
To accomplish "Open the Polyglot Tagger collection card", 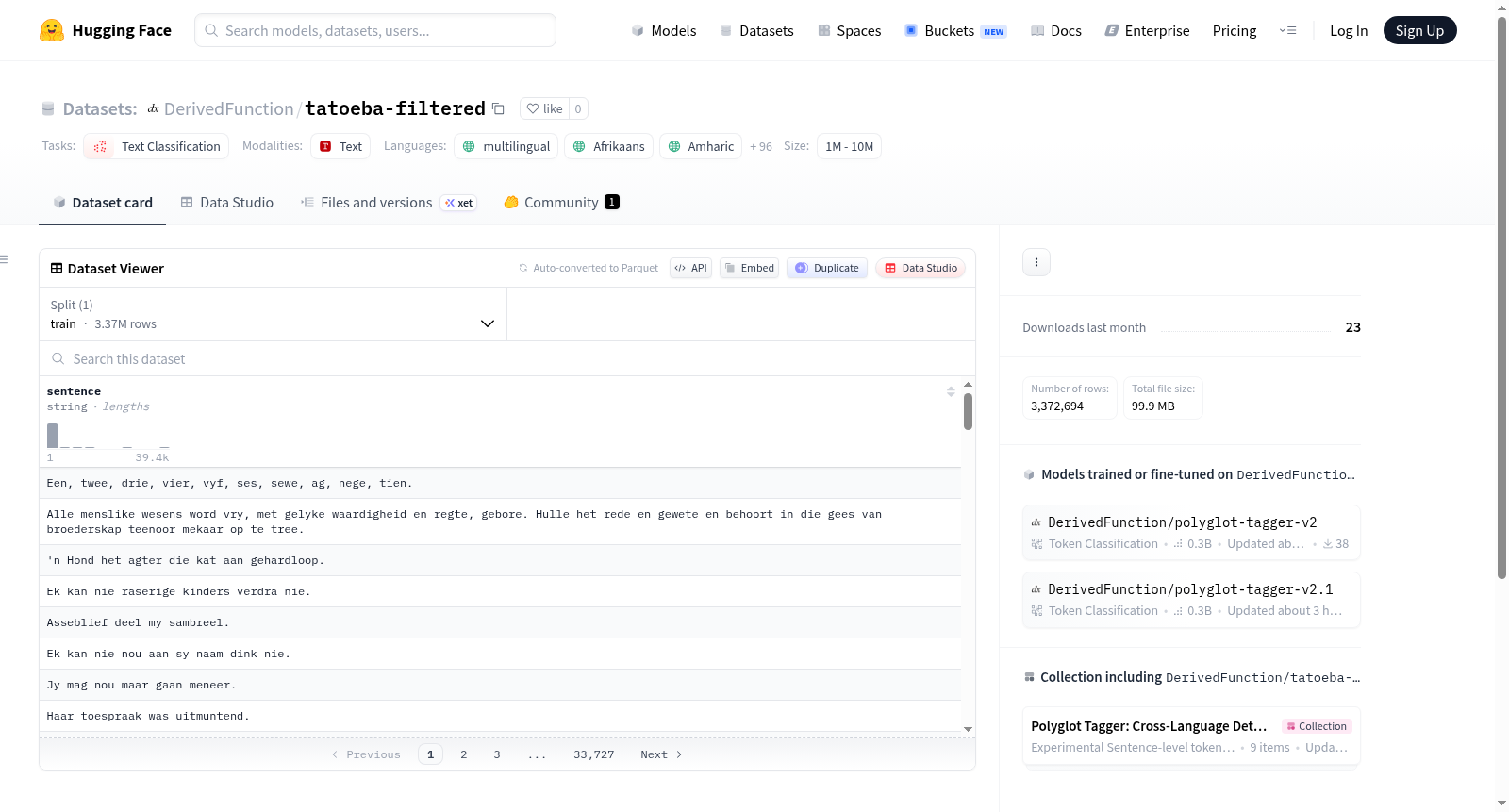I will [1191, 736].
